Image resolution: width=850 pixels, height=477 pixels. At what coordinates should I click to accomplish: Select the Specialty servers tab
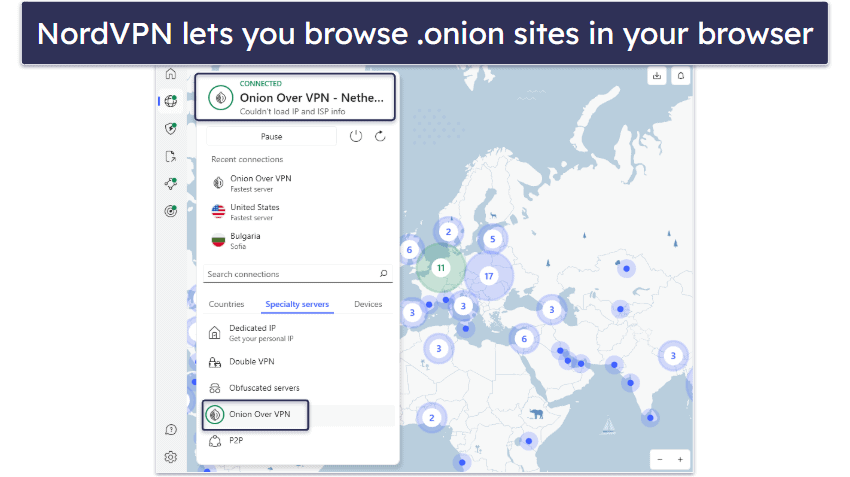tap(297, 304)
